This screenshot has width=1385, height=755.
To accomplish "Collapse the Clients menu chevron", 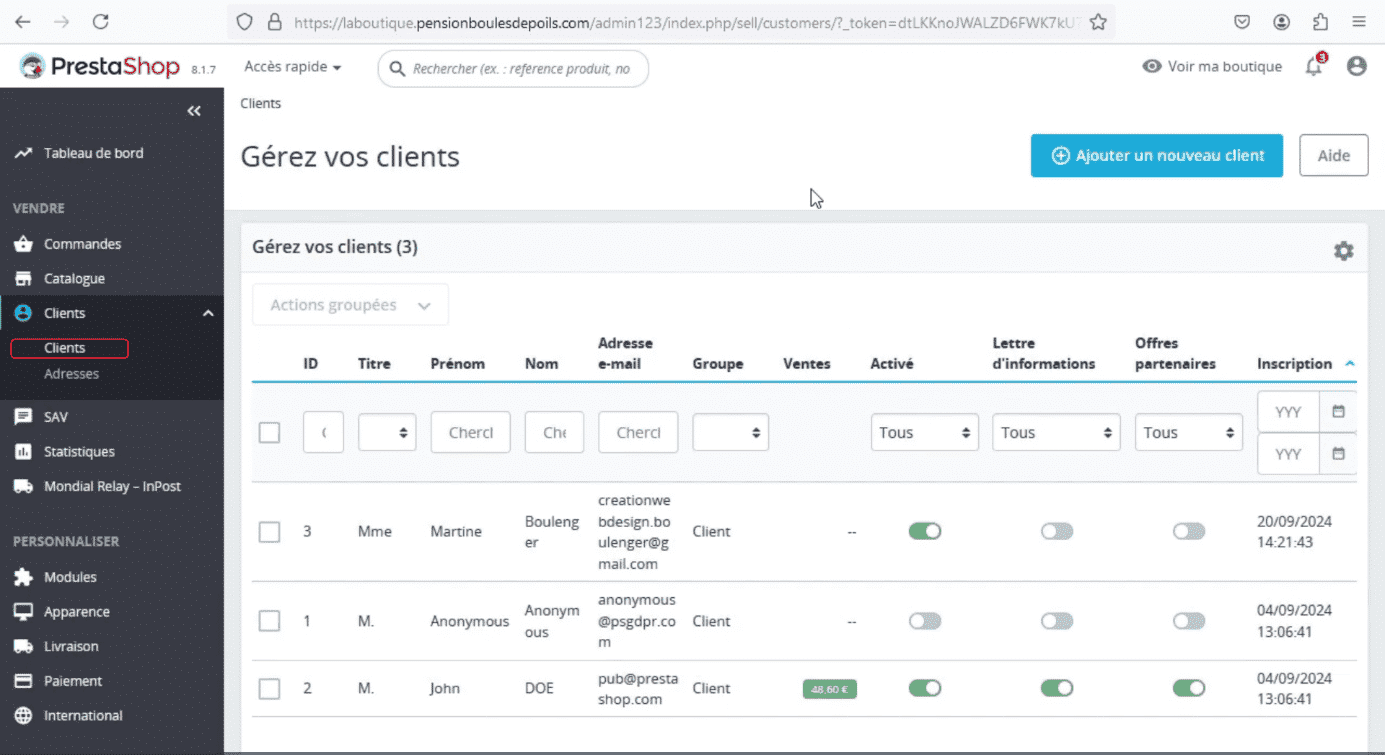I will coord(208,314).
